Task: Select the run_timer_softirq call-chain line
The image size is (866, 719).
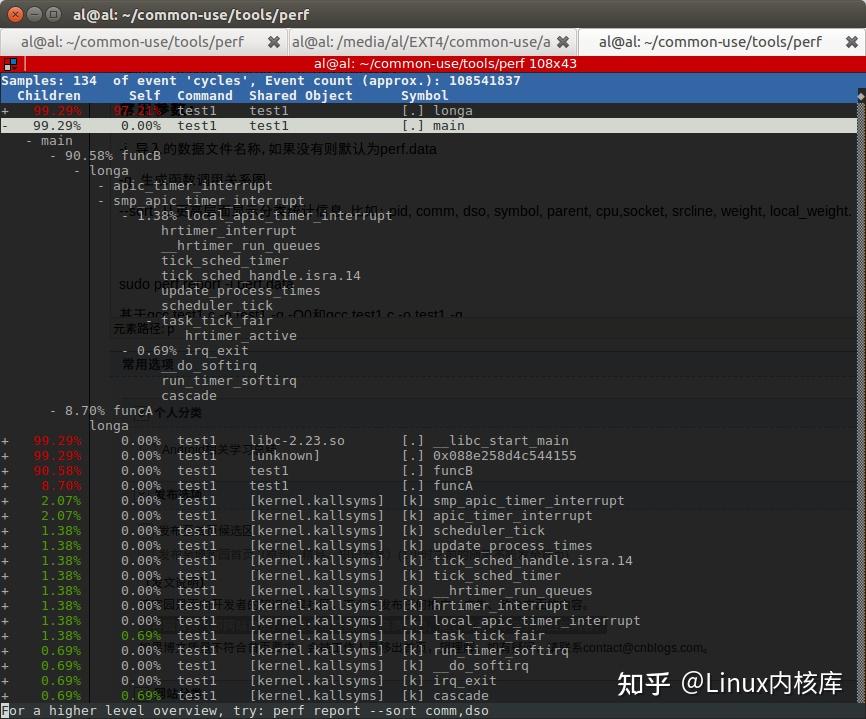Action: [x=230, y=380]
